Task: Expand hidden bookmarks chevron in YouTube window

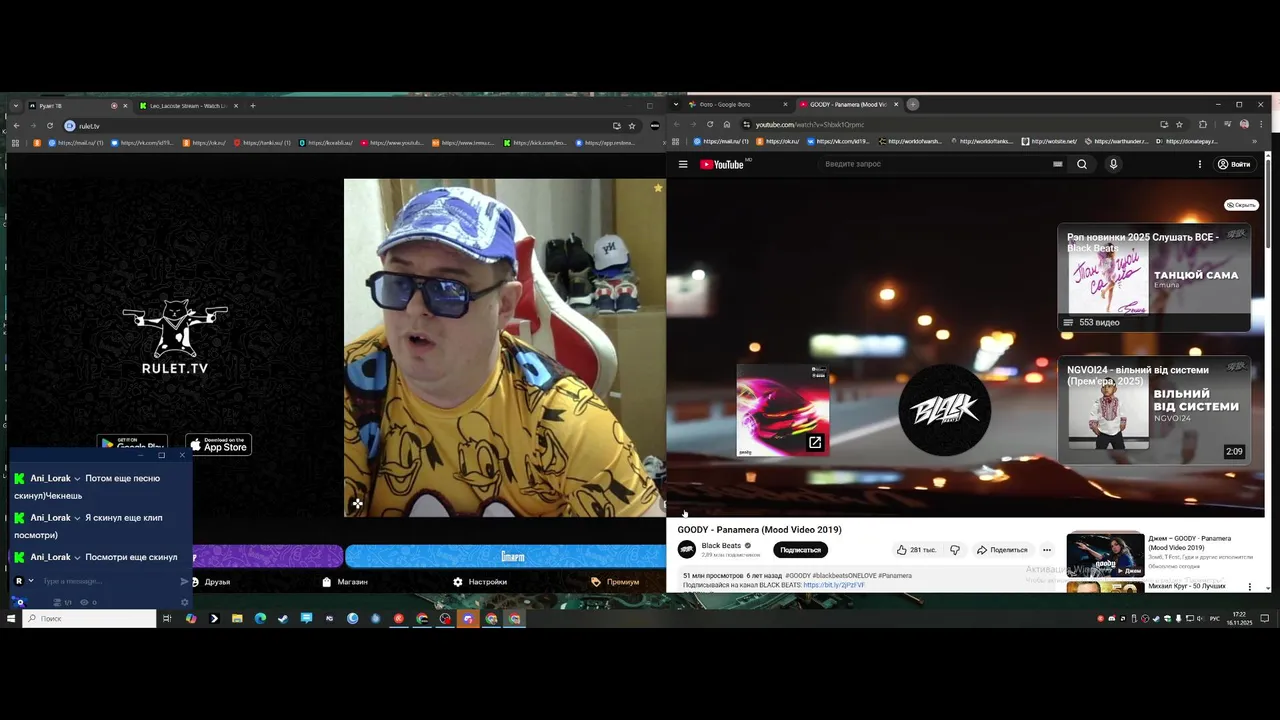Action: pyautogui.click(x=1254, y=141)
